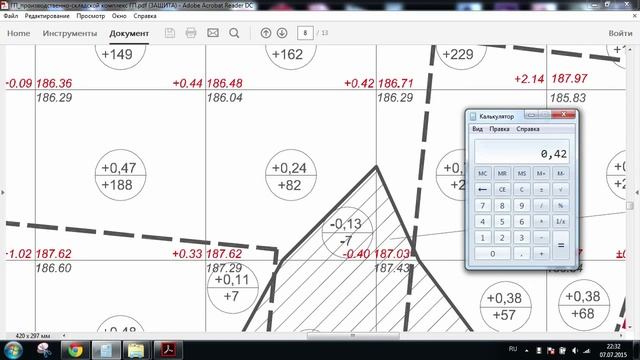
Task: Click digit 9 in Calculator
Action: coord(522,205)
